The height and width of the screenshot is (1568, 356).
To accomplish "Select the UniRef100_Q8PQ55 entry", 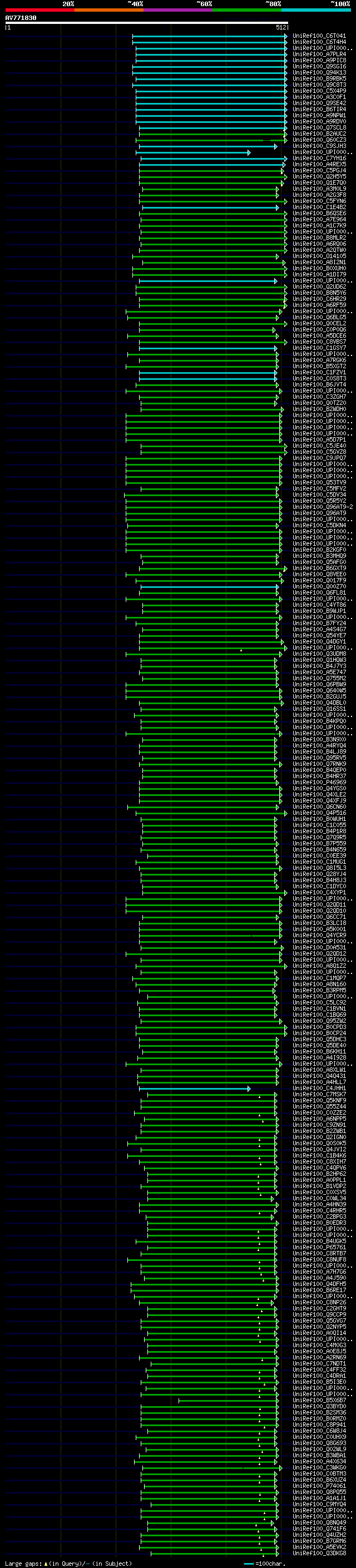I will pyautogui.click(x=319, y=1492).
